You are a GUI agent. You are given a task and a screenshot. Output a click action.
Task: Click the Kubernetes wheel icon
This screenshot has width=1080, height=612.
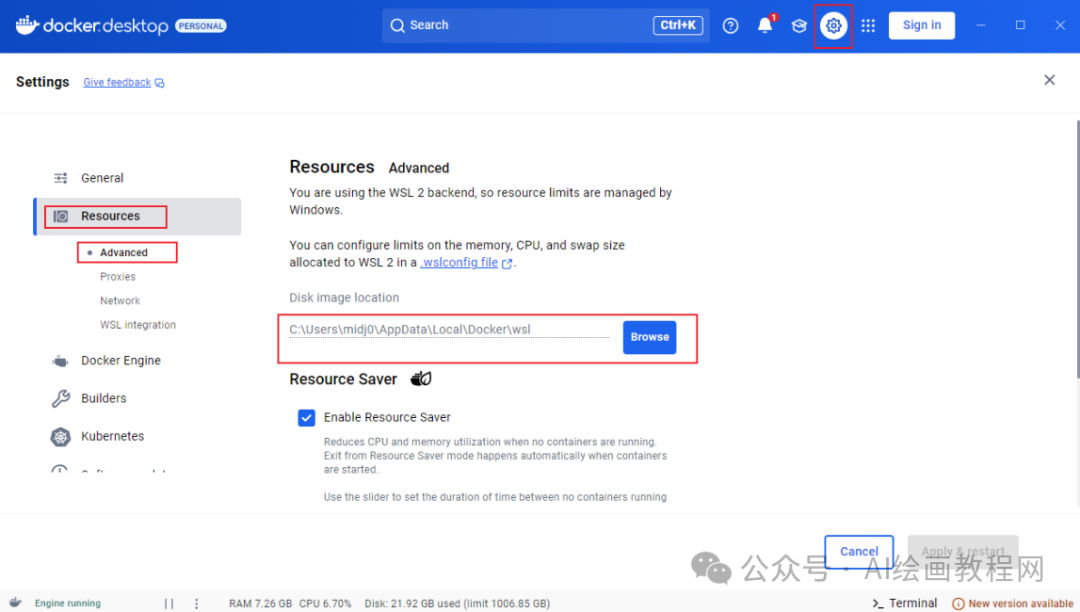[61, 436]
